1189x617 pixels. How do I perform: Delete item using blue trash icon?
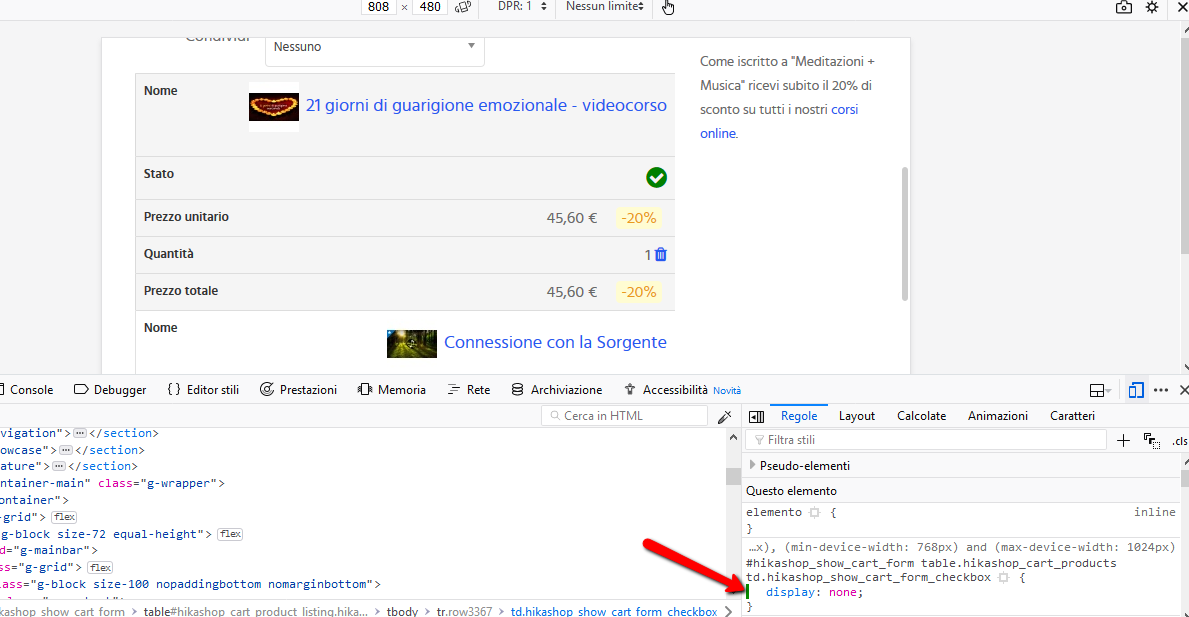coord(660,255)
